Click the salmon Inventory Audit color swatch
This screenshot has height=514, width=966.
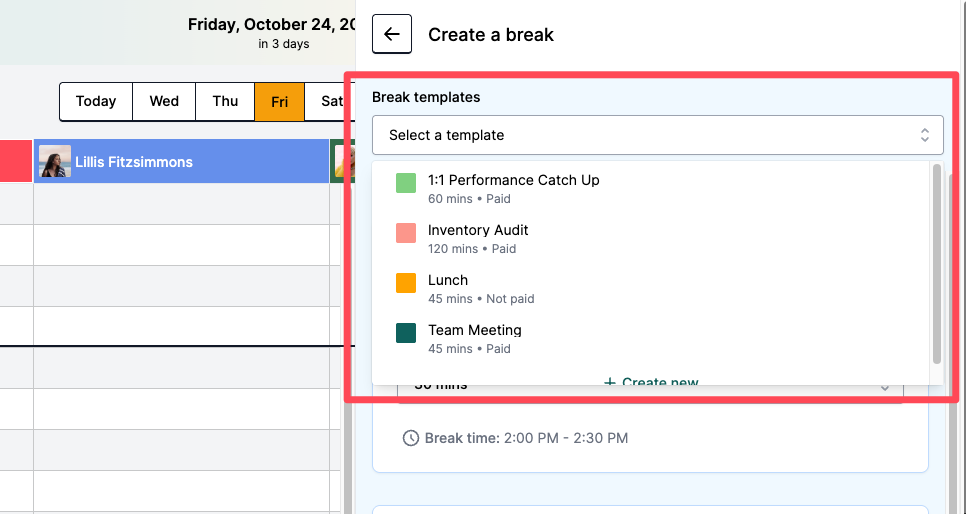pyautogui.click(x=406, y=233)
